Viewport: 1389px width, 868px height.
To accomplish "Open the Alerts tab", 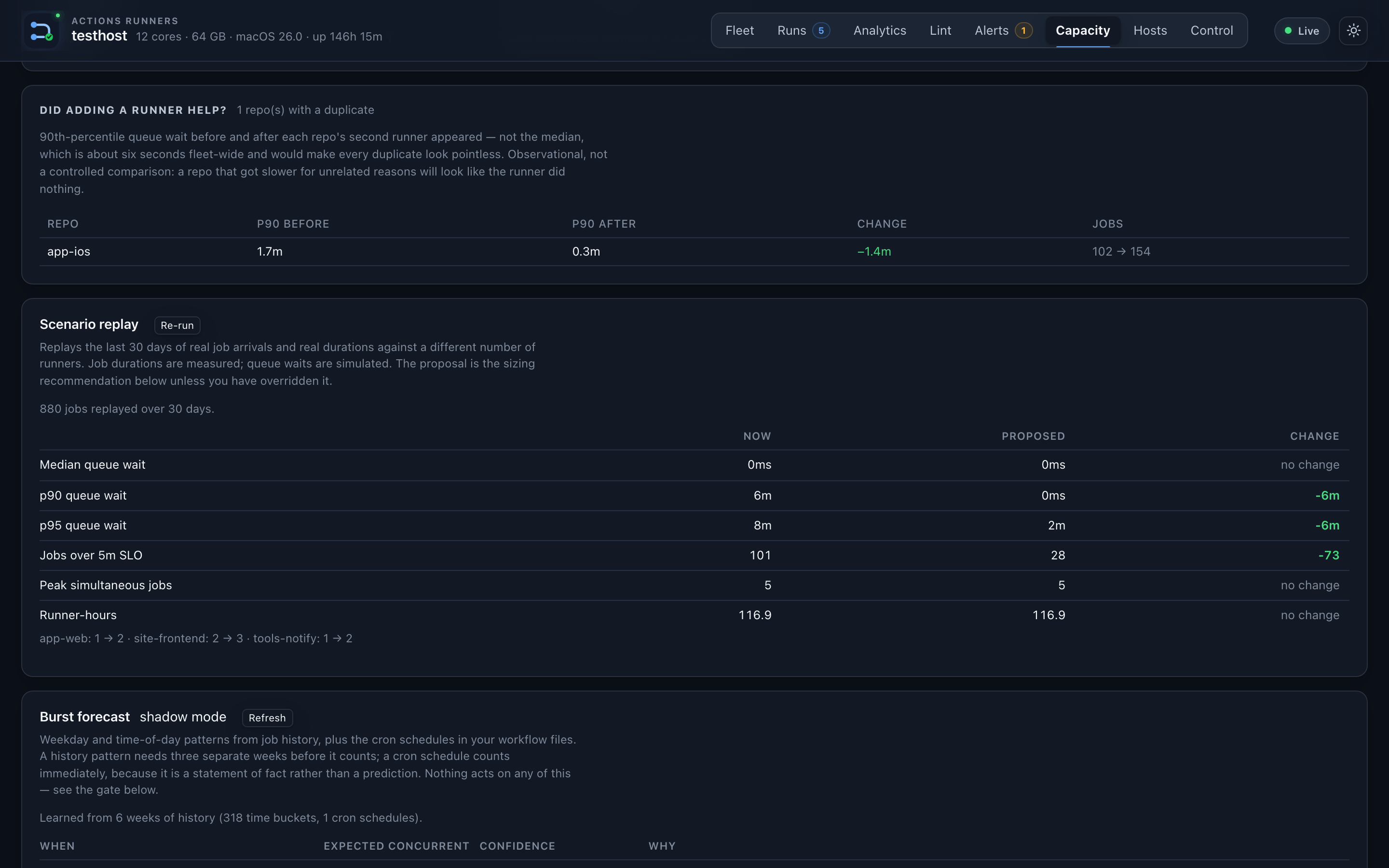I will tap(1003, 30).
